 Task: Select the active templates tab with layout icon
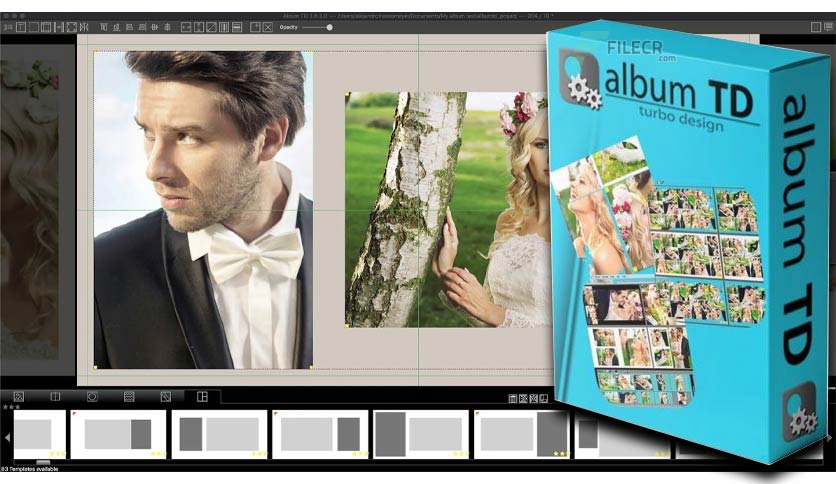tap(202, 397)
